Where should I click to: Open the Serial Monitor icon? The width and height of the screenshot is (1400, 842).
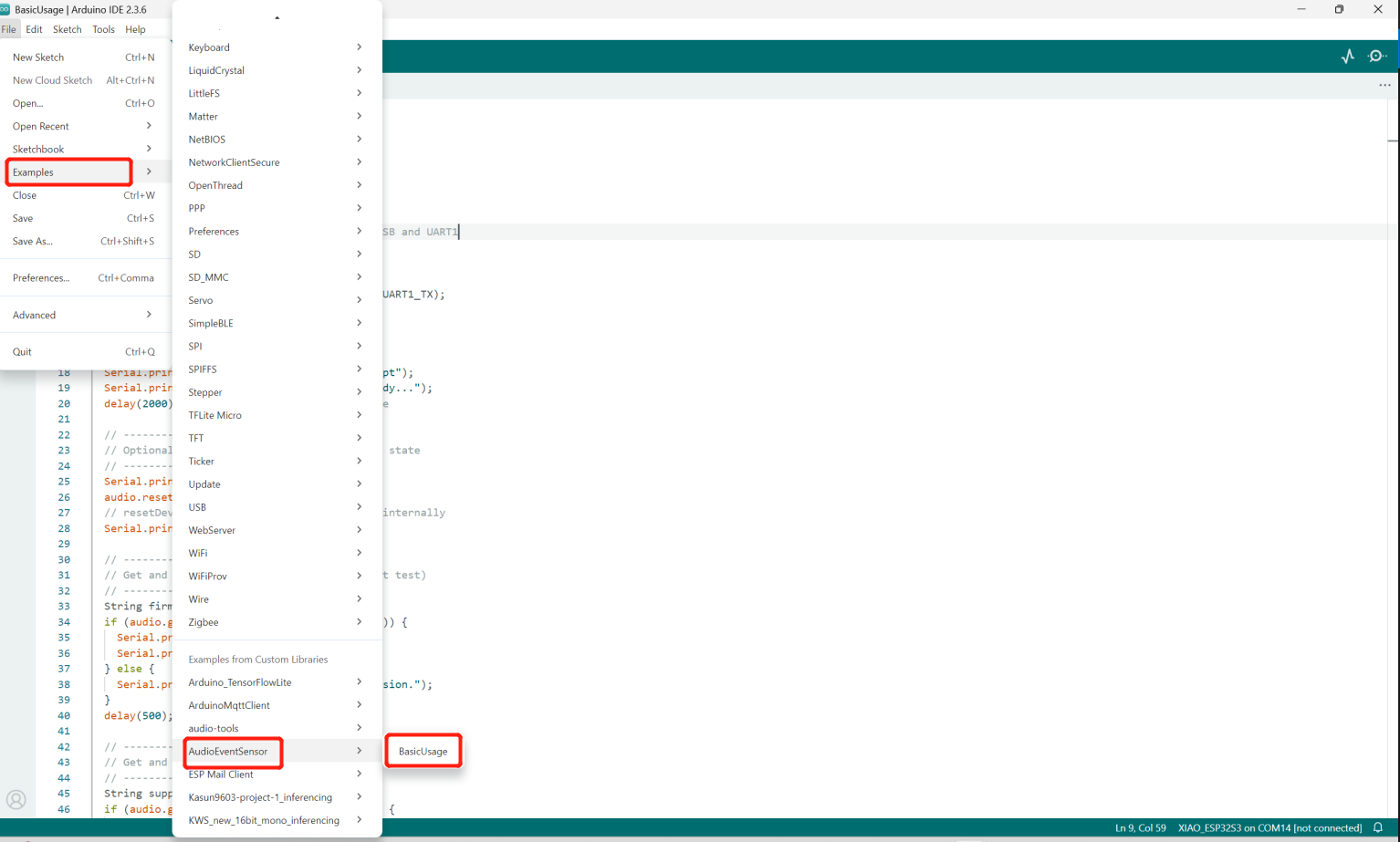[x=1377, y=57]
